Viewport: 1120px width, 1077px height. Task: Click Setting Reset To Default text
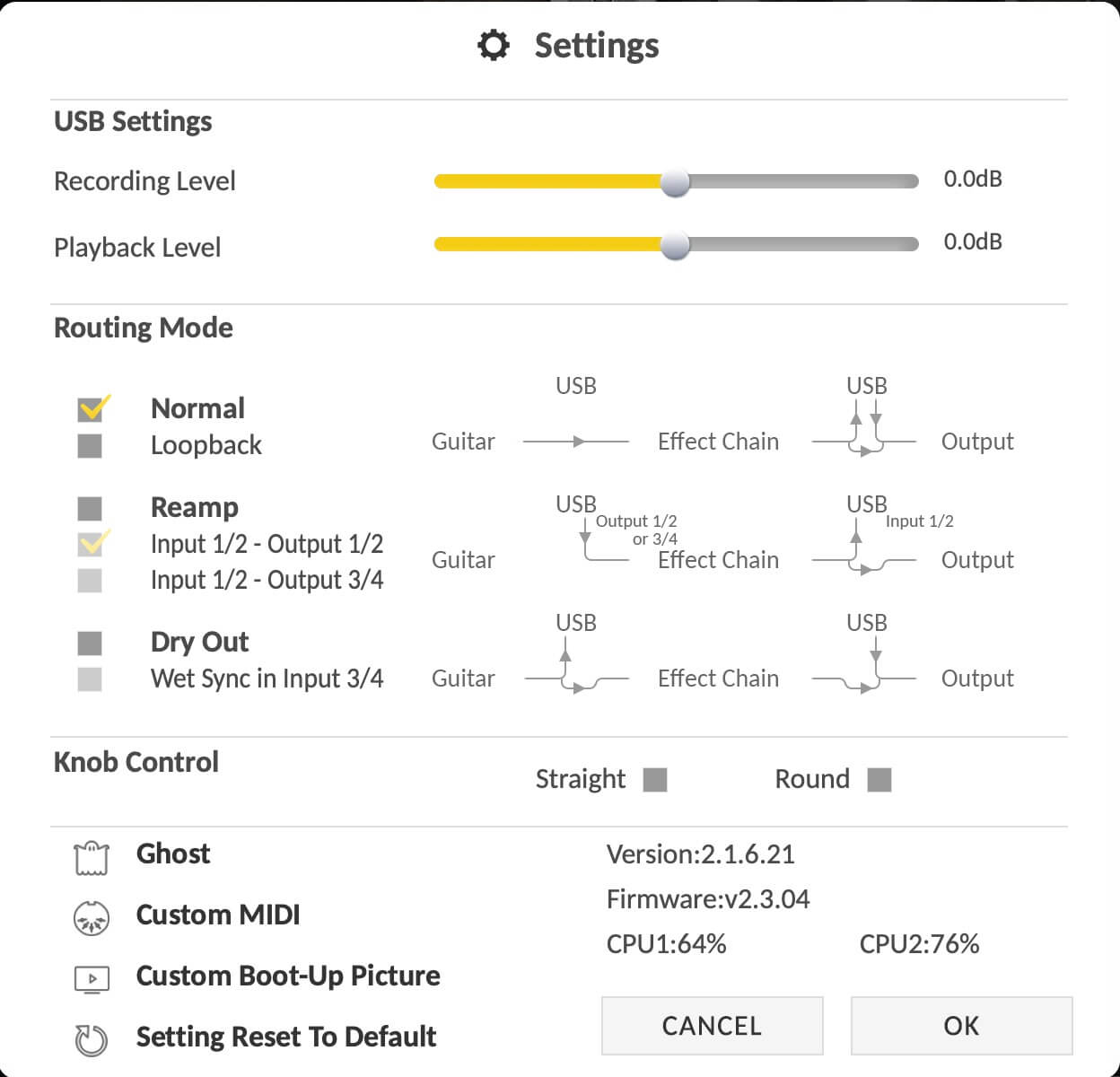(286, 1037)
